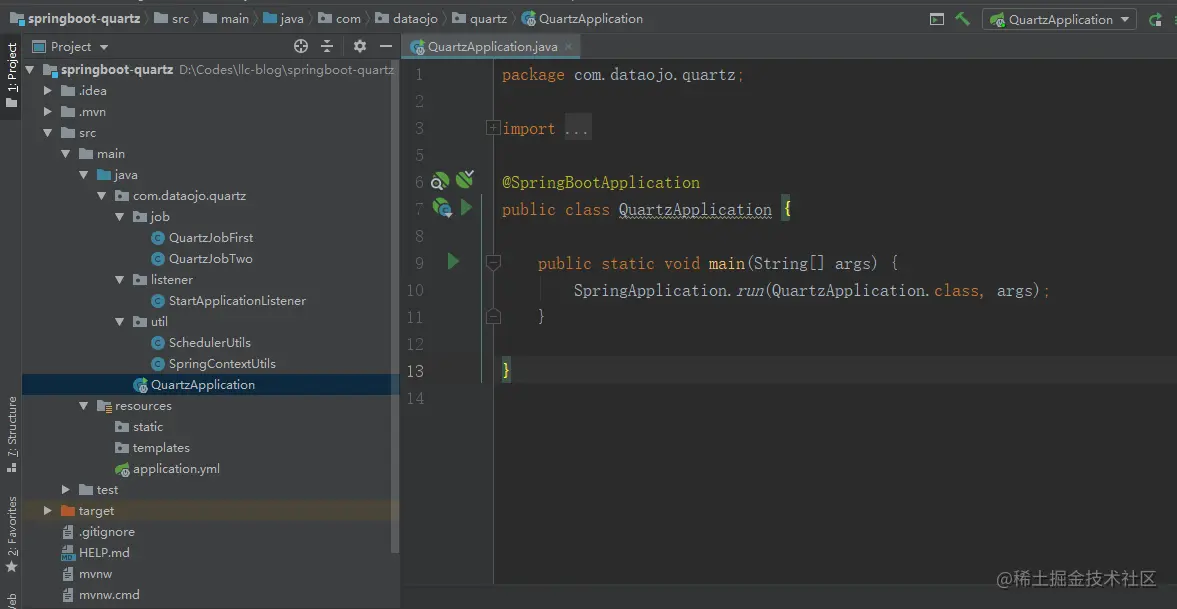Screen dimensions: 1177x609
Task: Click the magnifier Spring gutter icon on line 6
Action: point(440,181)
